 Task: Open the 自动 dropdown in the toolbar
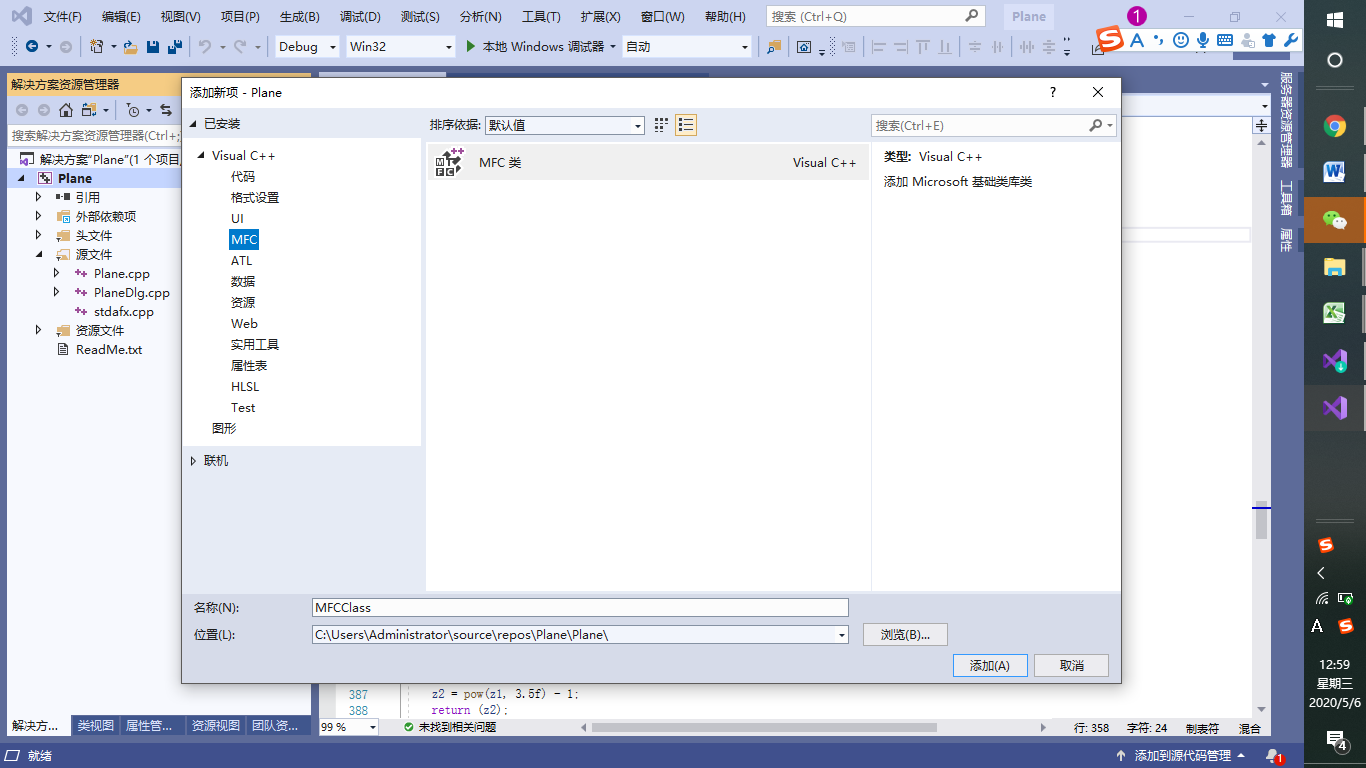click(x=686, y=47)
